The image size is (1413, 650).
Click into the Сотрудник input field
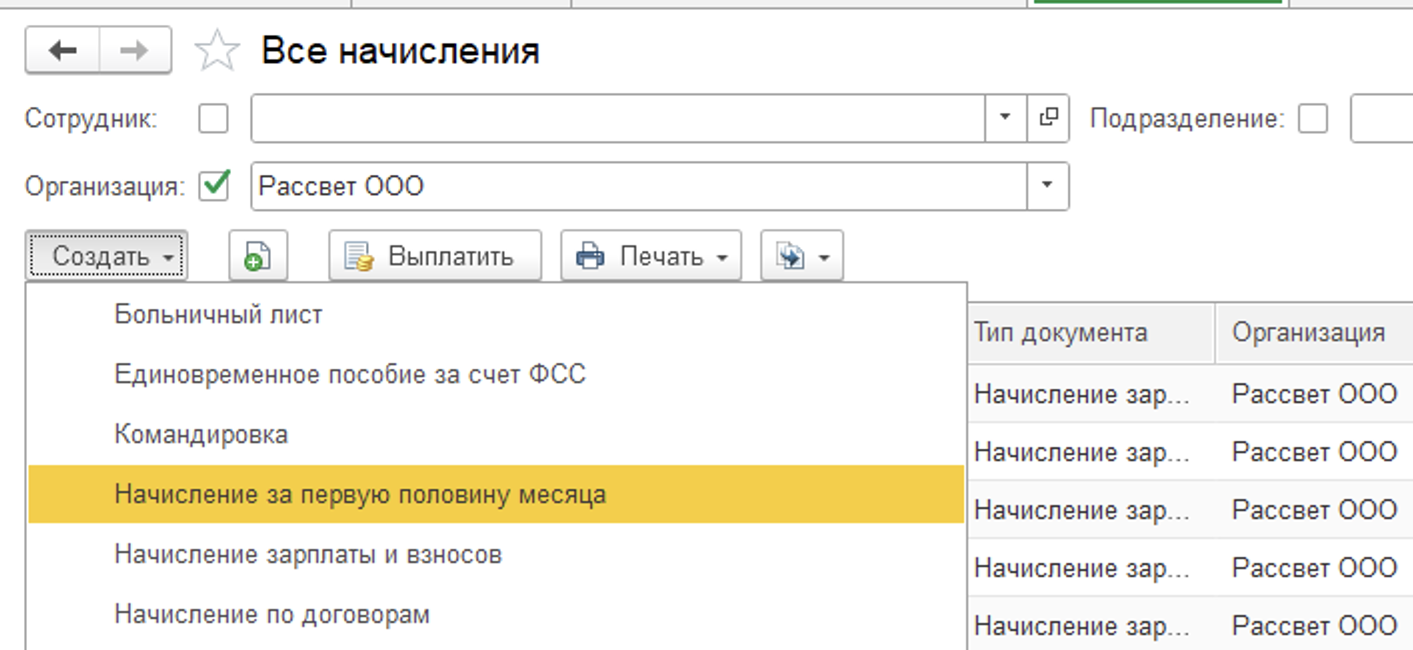coord(619,119)
